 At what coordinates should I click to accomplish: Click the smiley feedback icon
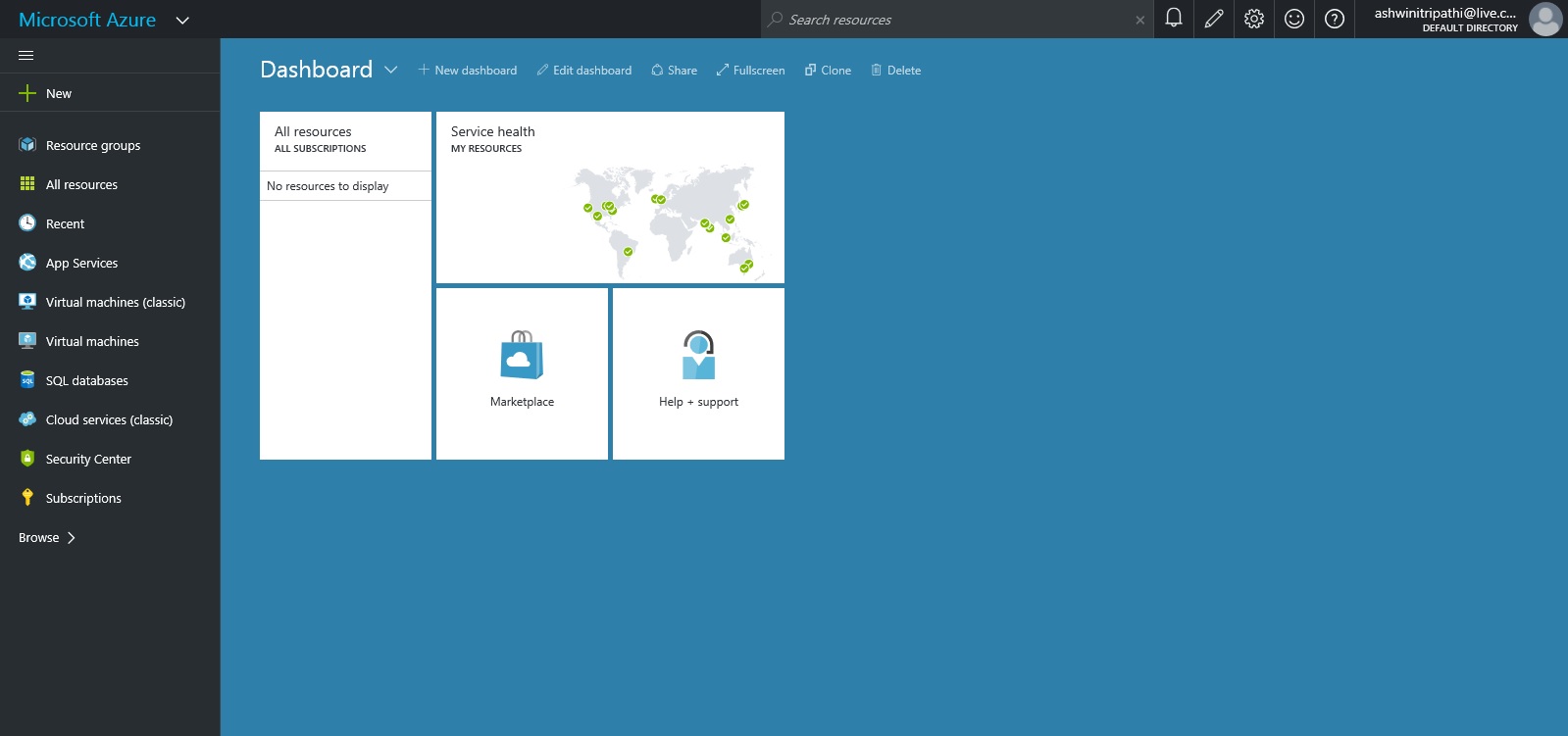[1294, 19]
